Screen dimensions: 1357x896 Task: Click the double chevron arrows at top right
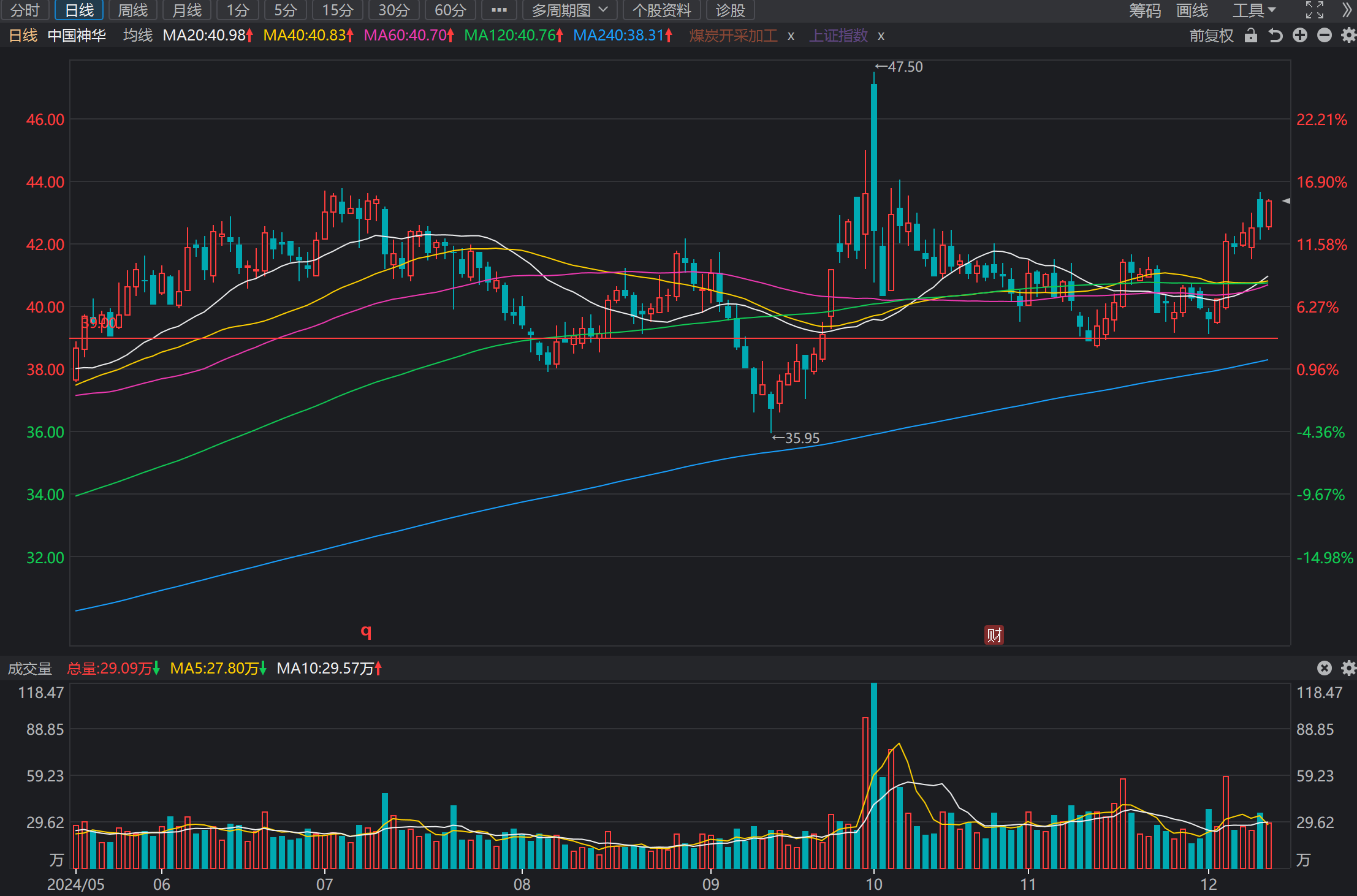pos(1347,10)
